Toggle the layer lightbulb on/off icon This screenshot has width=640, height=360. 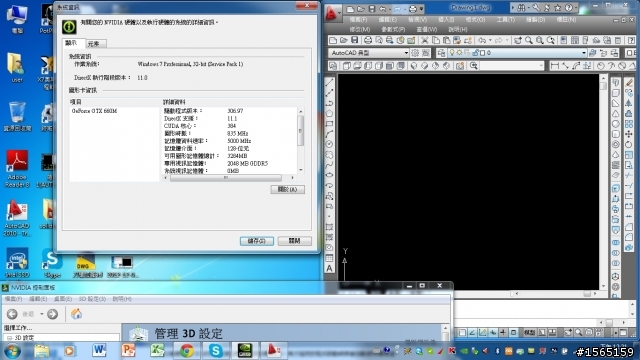(x=452, y=53)
